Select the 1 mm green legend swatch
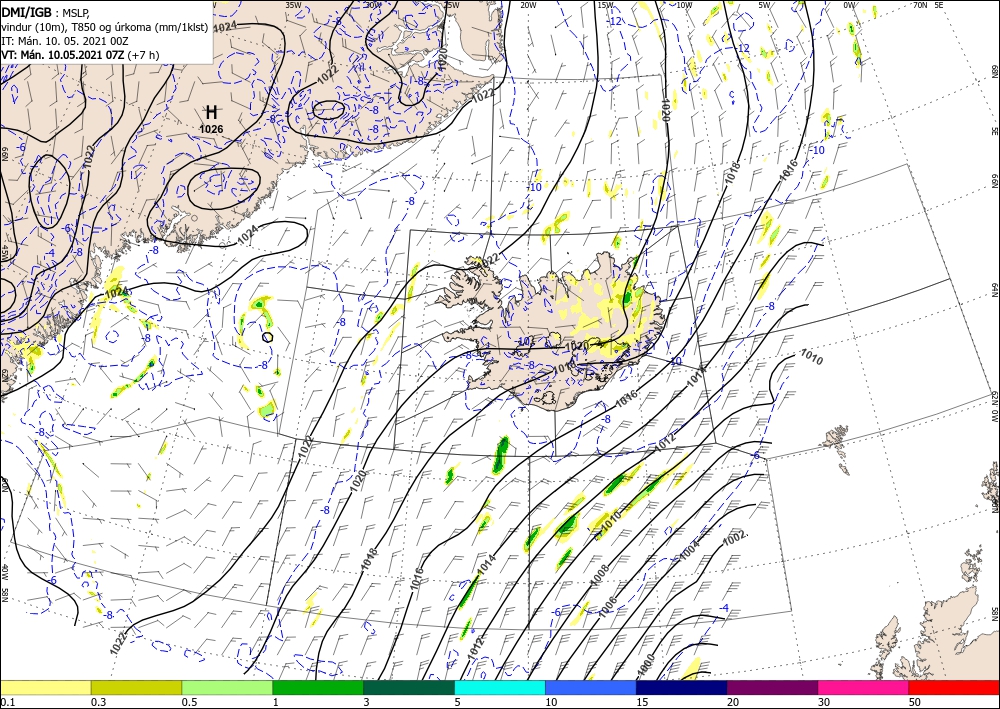The height and width of the screenshot is (709, 1000). click(x=318, y=687)
